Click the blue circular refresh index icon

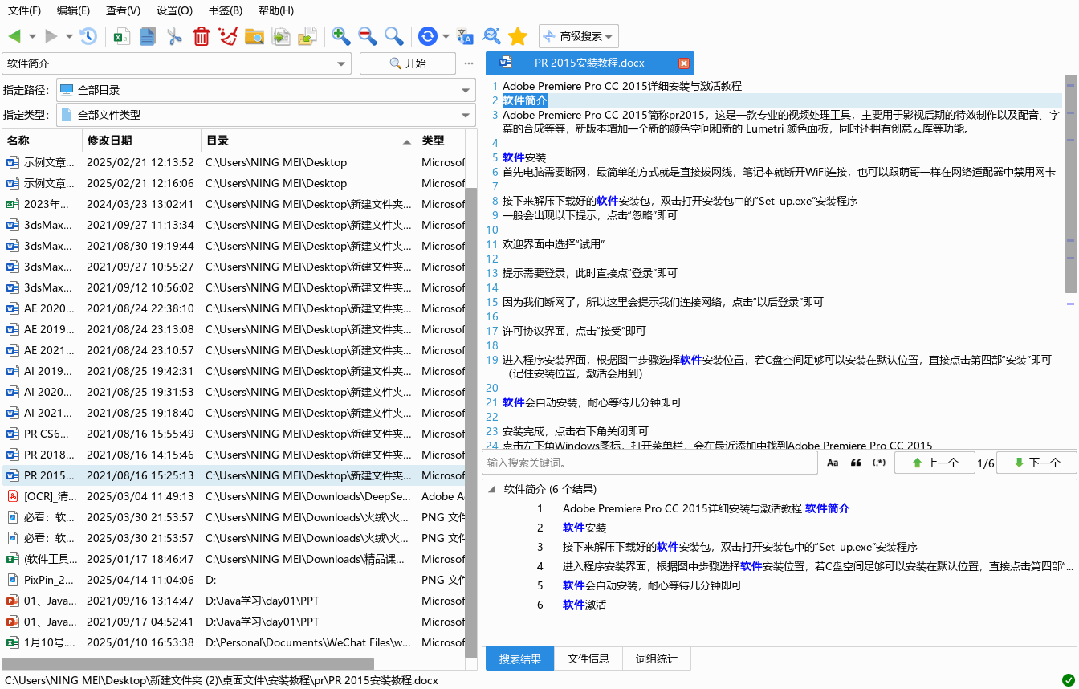coord(428,36)
